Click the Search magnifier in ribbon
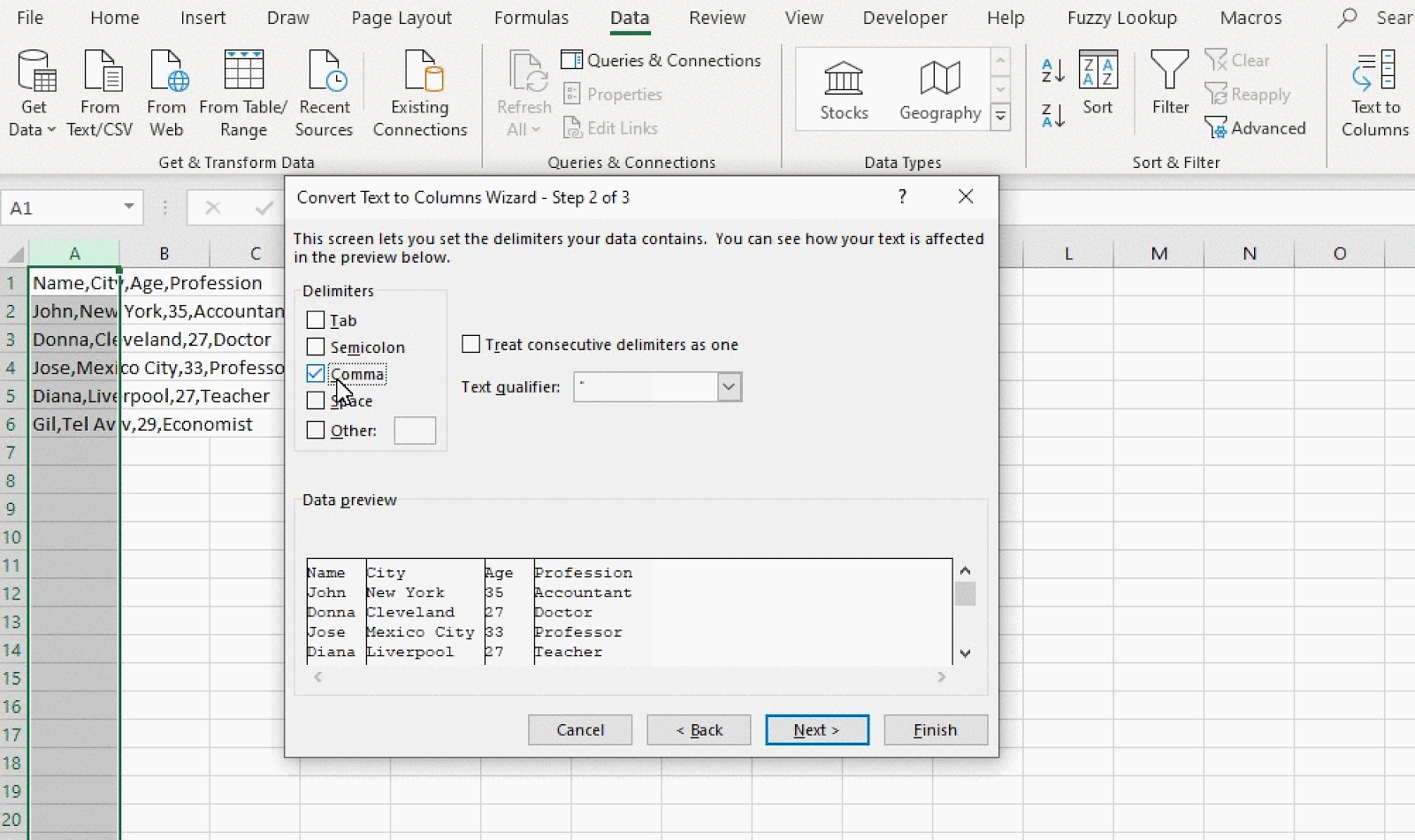The width and height of the screenshot is (1415, 840). [x=1347, y=18]
